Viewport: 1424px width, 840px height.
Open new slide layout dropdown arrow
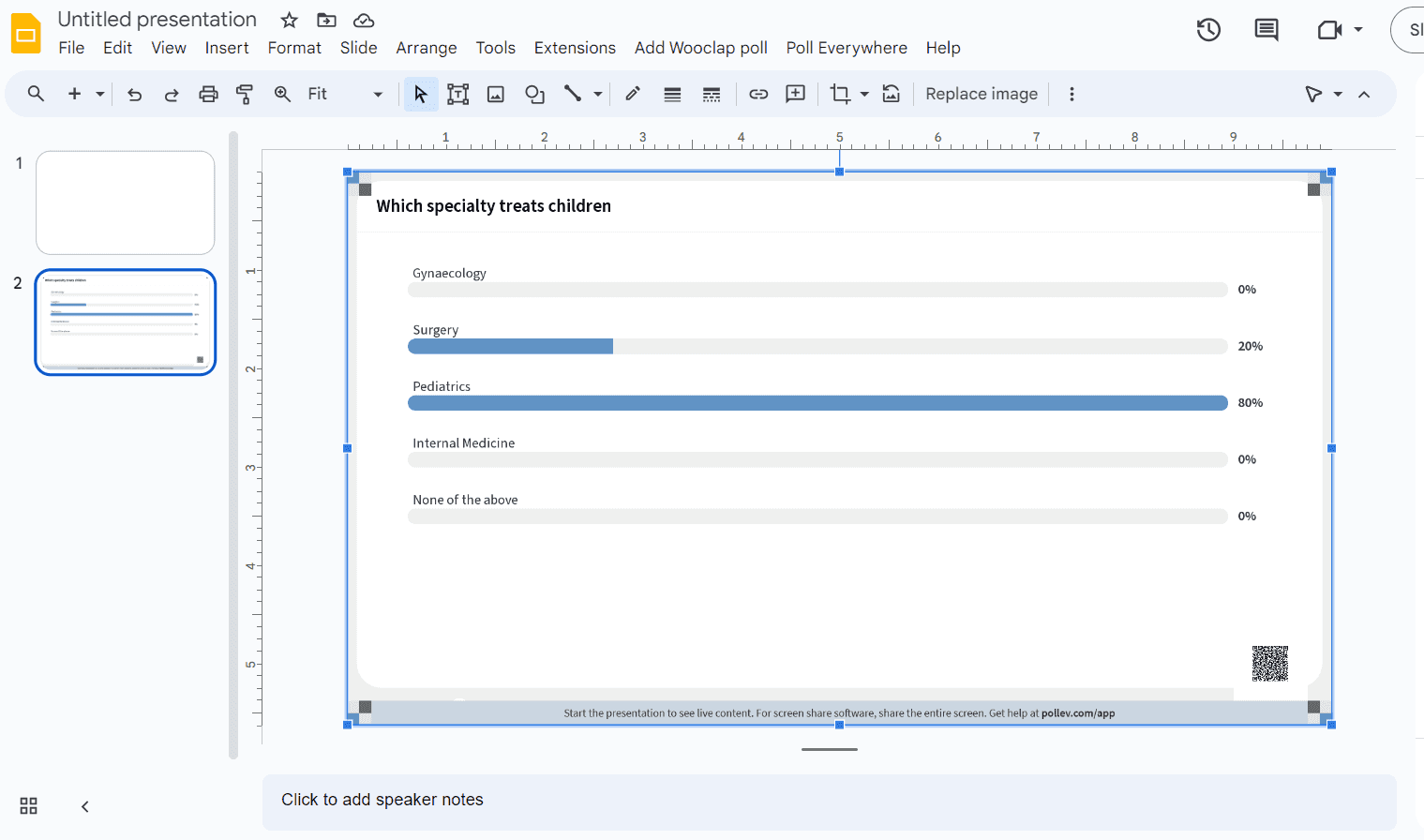99,94
